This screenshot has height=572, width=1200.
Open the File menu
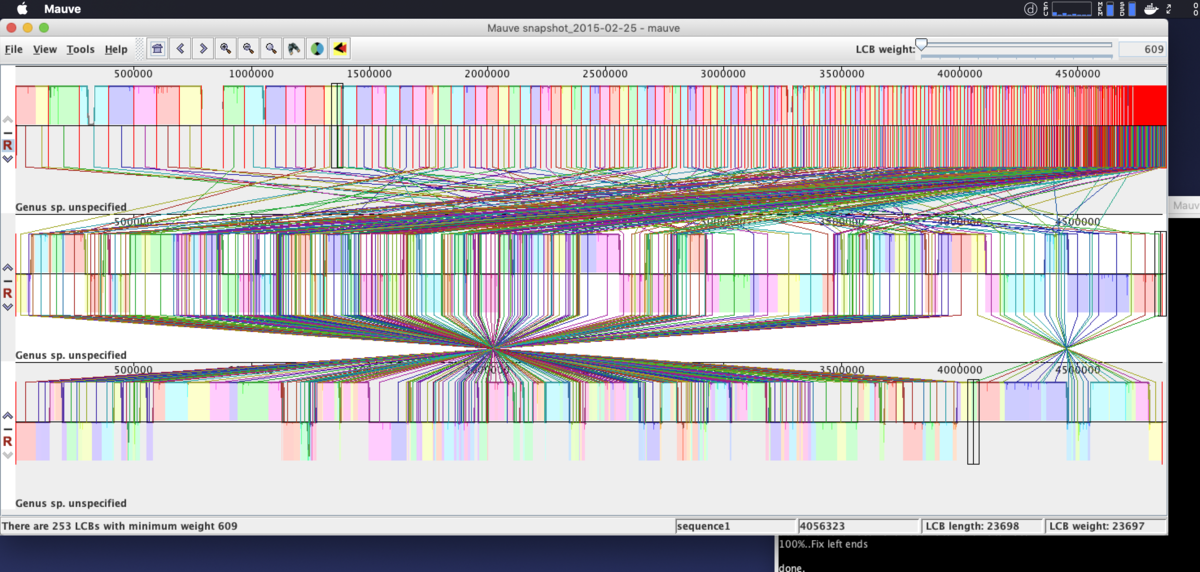pos(14,49)
